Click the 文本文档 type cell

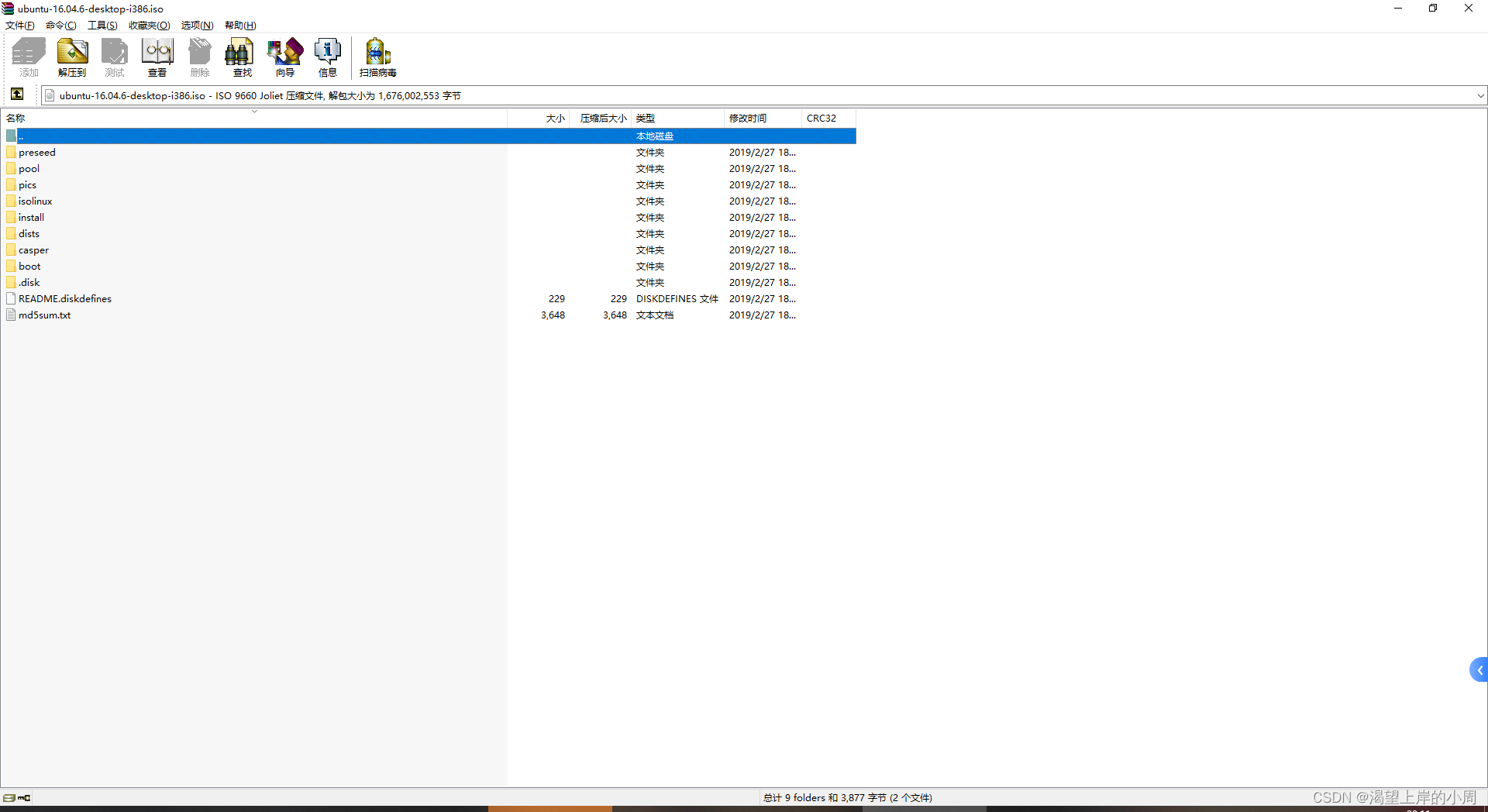(655, 315)
